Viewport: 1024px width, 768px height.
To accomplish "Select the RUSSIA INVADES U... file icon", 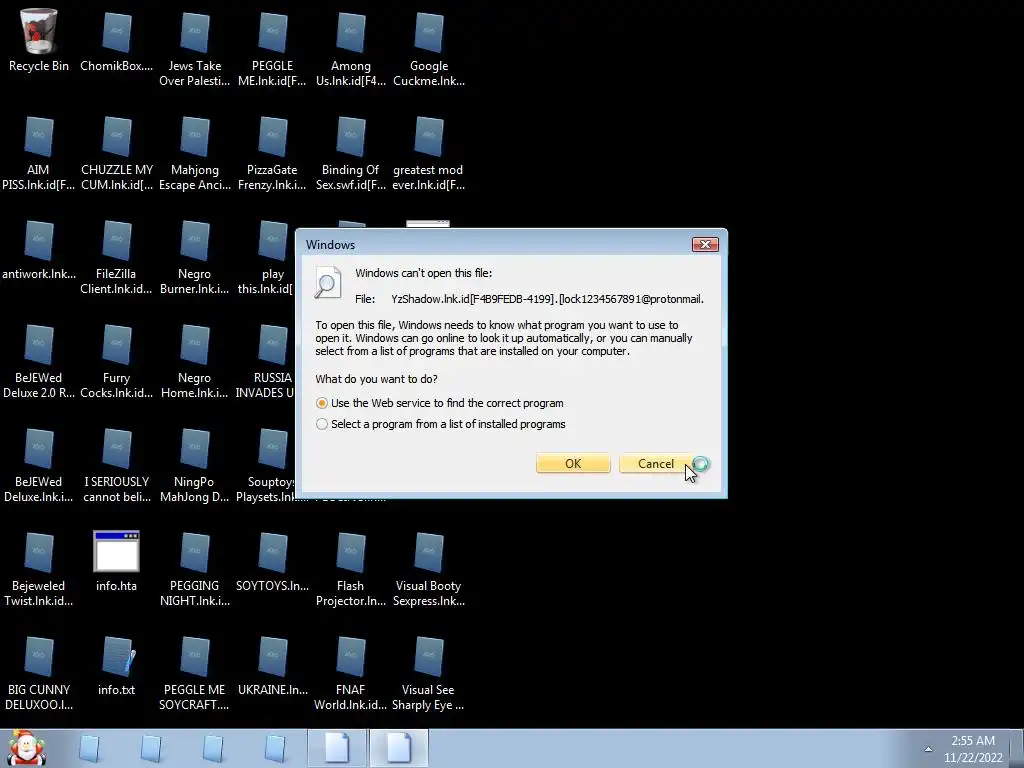I will [266, 360].
